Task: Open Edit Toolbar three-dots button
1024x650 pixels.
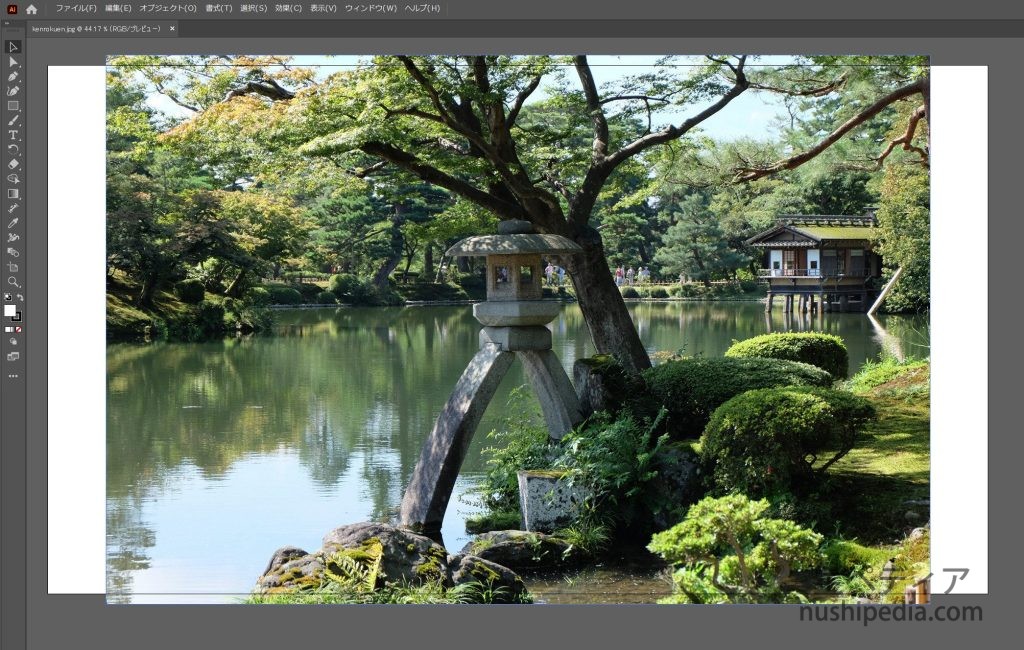Action: (x=13, y=376)
